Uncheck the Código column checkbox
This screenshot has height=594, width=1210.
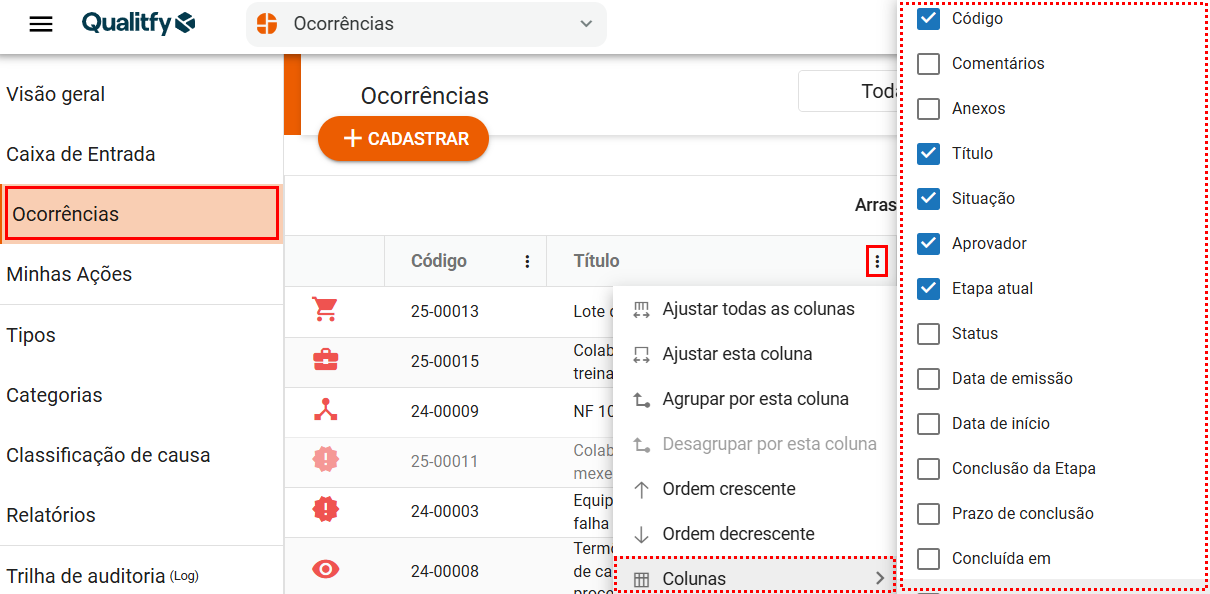(x=929, y=19)
